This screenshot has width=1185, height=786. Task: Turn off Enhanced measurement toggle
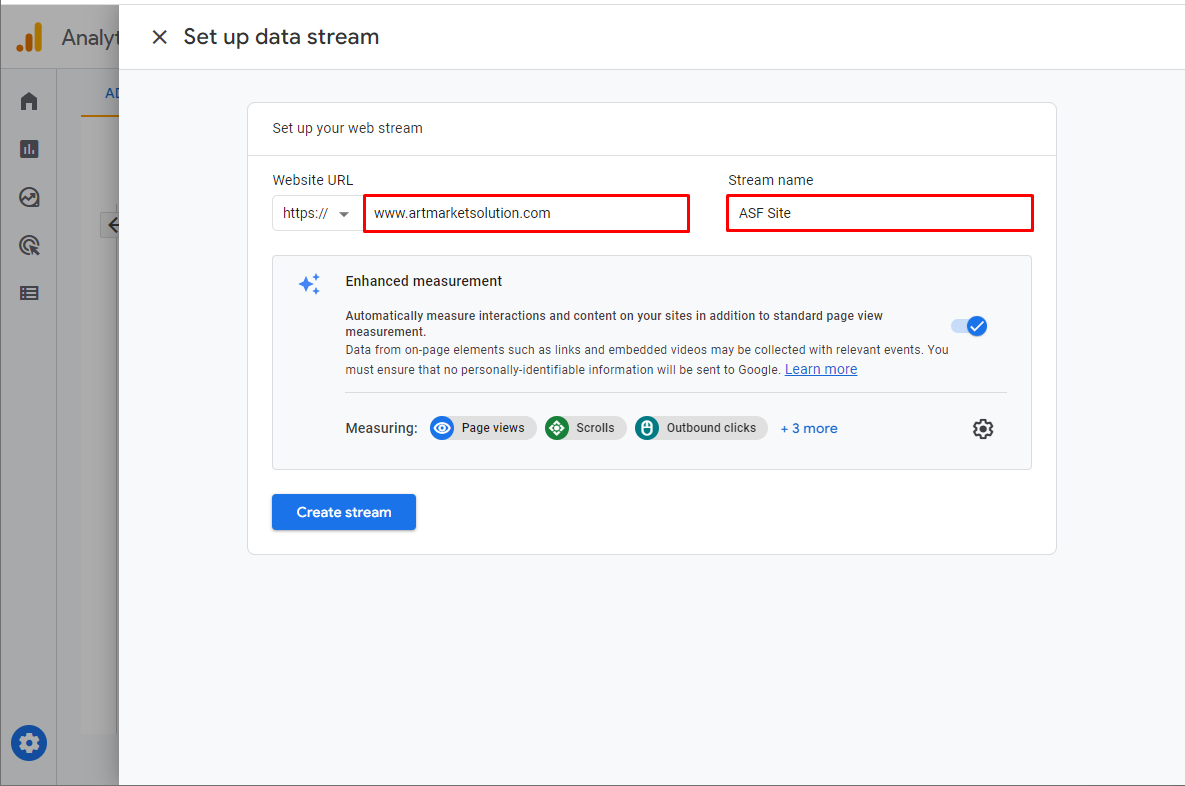click(x=969, y=326)
